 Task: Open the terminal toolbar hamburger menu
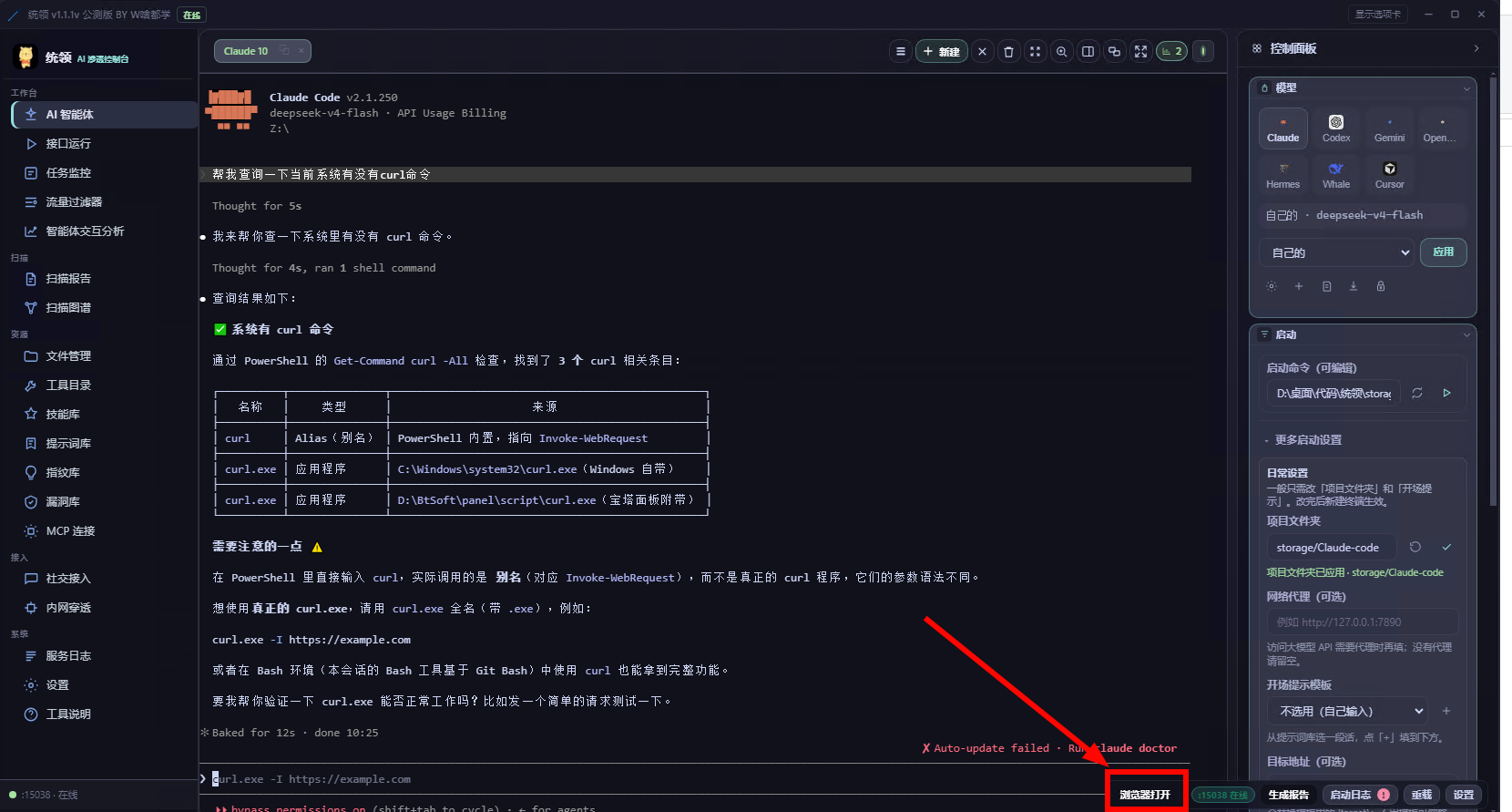[x=901, y=52]
